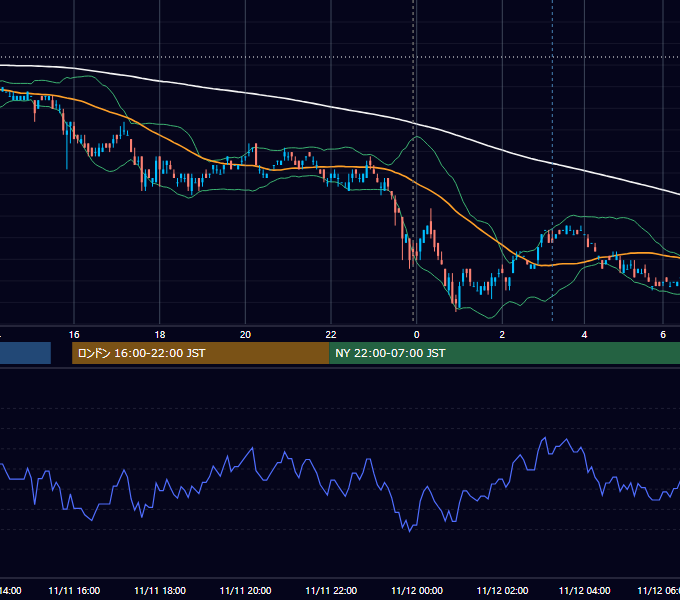
Task: Click the '11/11 16:00' date label
Action: click(x=74, y=590)
